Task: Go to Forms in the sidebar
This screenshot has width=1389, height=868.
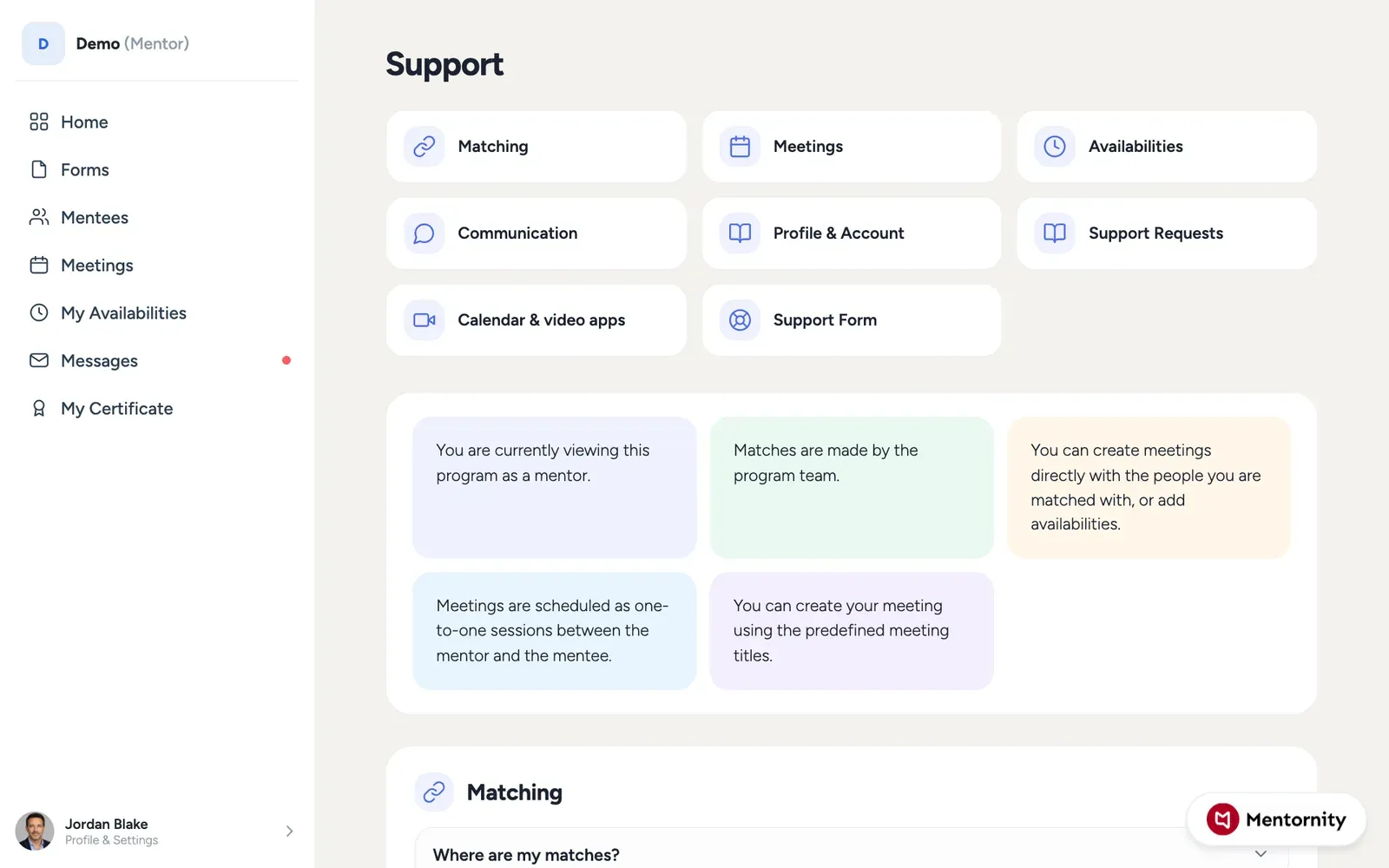Action: tap(156, 169)
